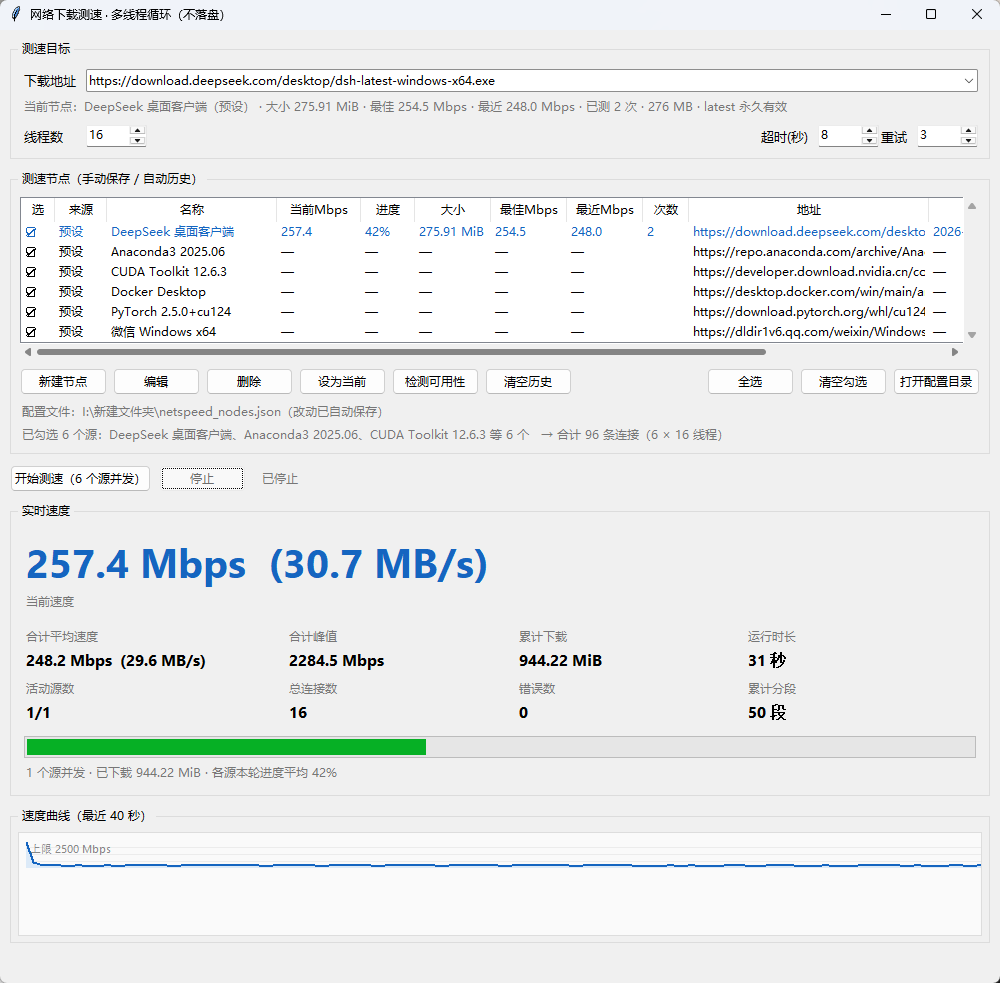Click the horizontal scrollbar left arrow

27,352
